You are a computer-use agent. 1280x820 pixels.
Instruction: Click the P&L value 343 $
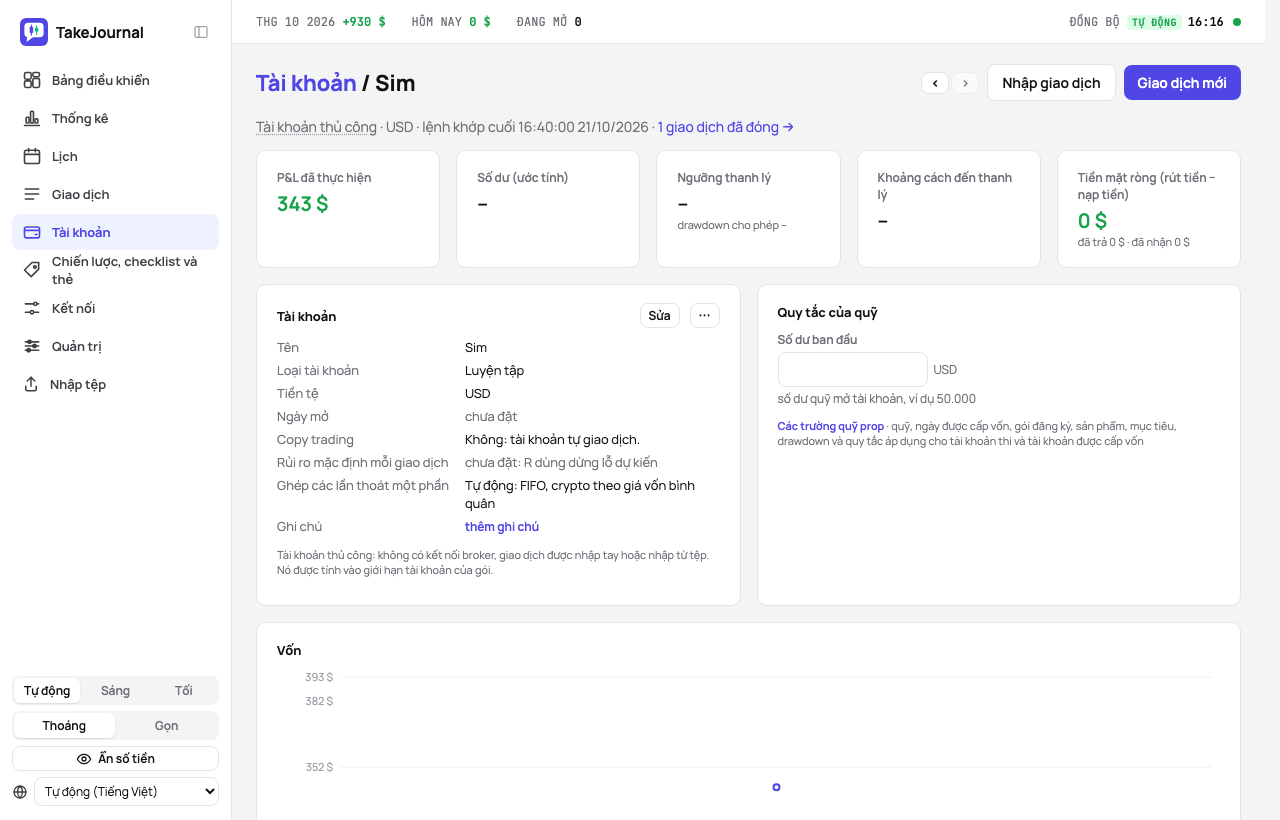pos(303,204)
